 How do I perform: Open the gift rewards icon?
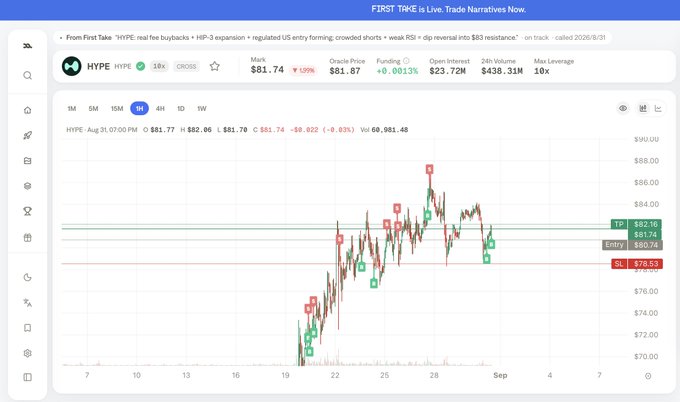[x=27, y=237]
